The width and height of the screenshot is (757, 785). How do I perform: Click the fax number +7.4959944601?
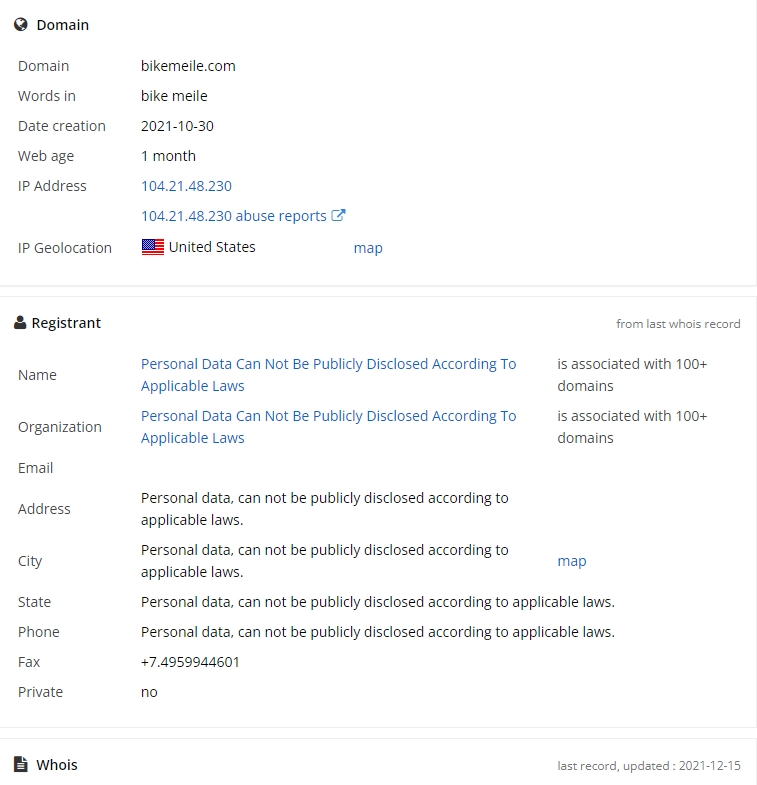click(x=190, y=662)
